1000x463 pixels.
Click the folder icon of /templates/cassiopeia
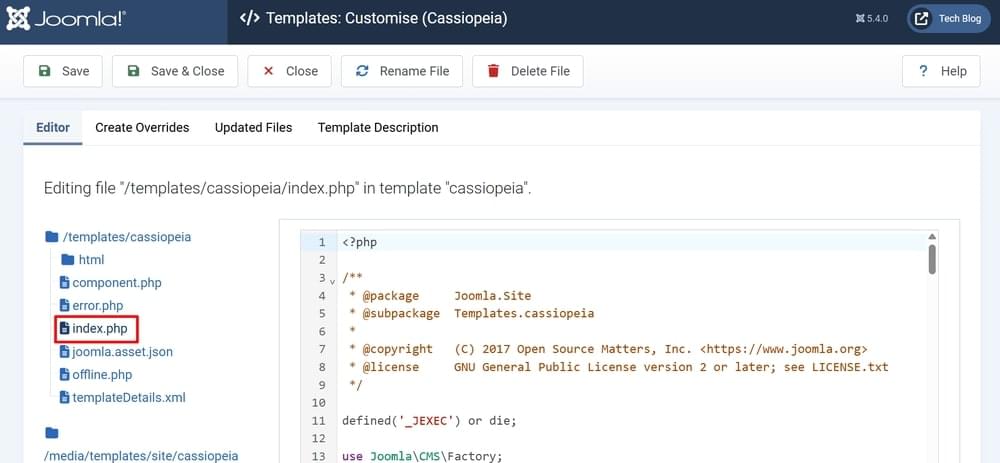pyautogui.click(x=52, y=237)
